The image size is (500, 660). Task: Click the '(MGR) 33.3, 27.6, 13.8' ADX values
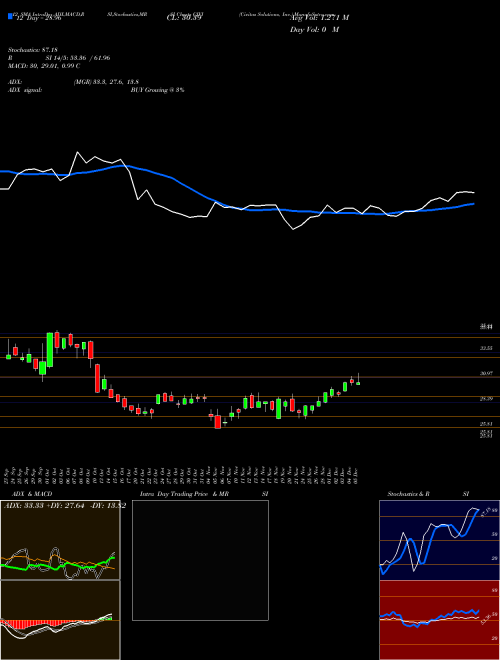[106, 82]
